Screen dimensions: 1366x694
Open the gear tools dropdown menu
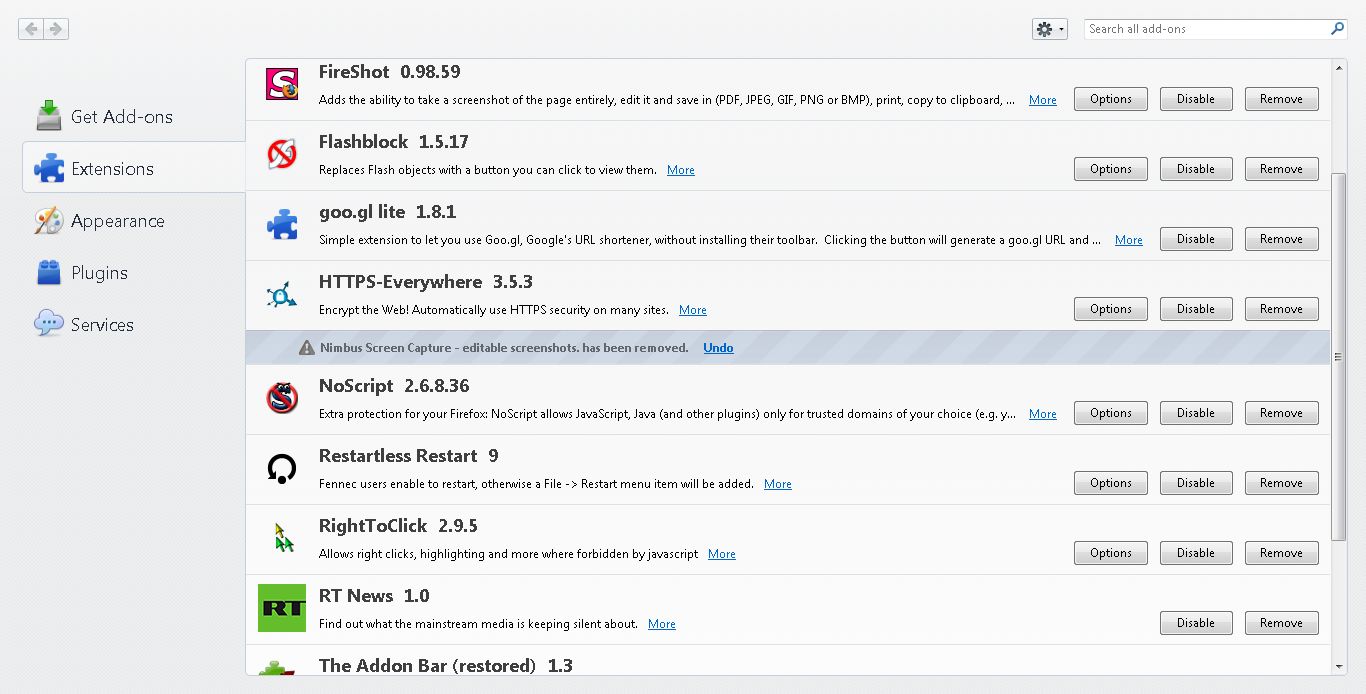point(1049,30)
